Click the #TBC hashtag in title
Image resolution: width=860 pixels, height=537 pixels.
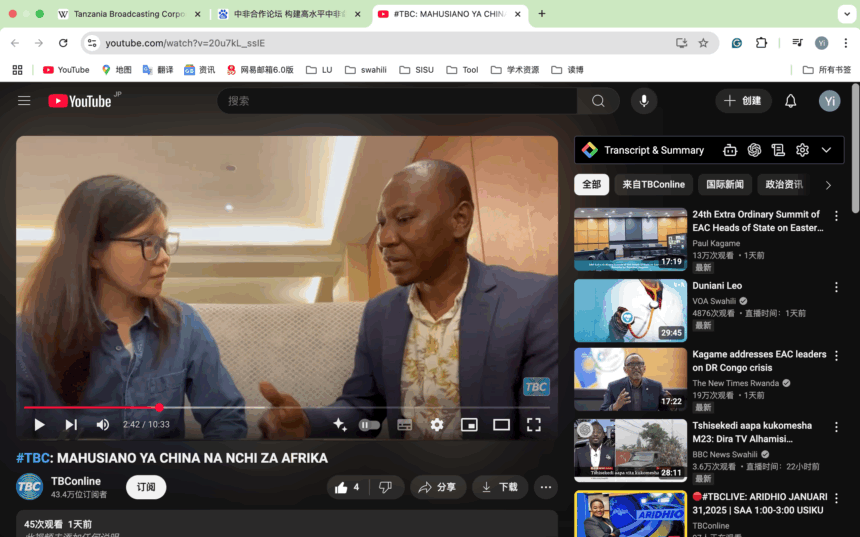tap(32, 458)
